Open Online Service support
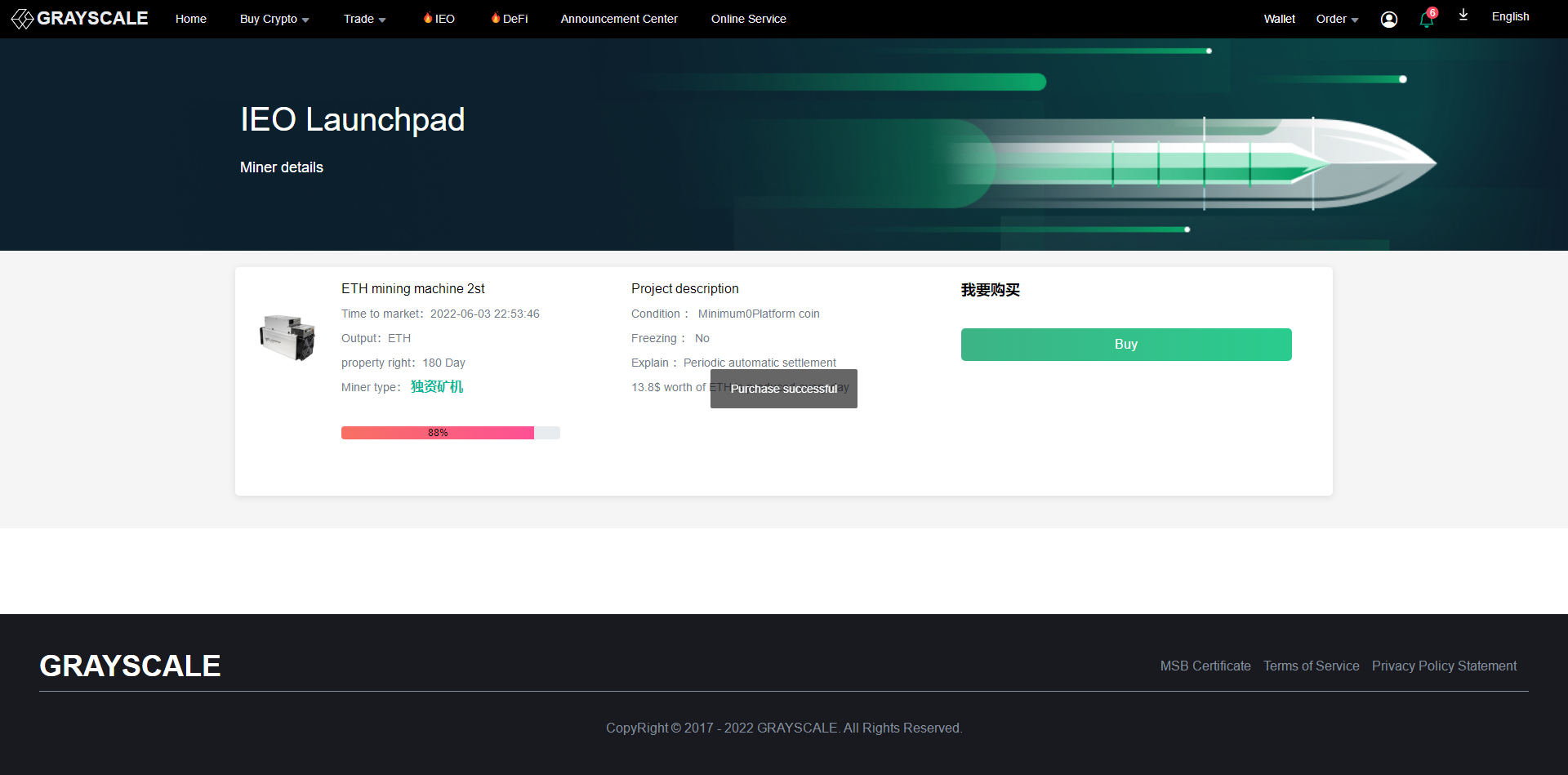This screenshot has width=1568, height=775. 749,19
